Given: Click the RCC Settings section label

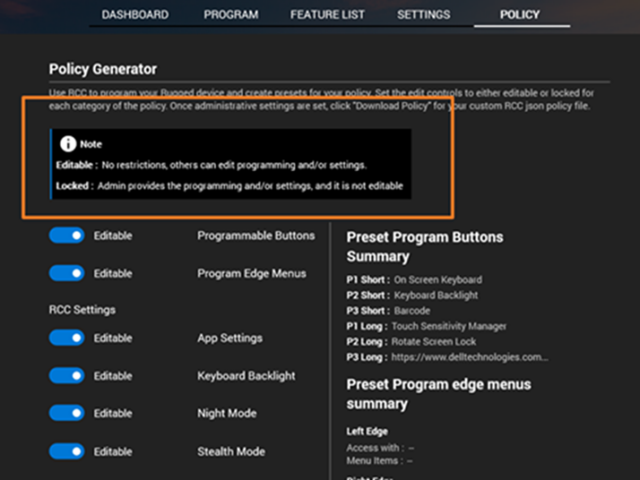Looking at the screenshot, I should click(x=82, y=310).
